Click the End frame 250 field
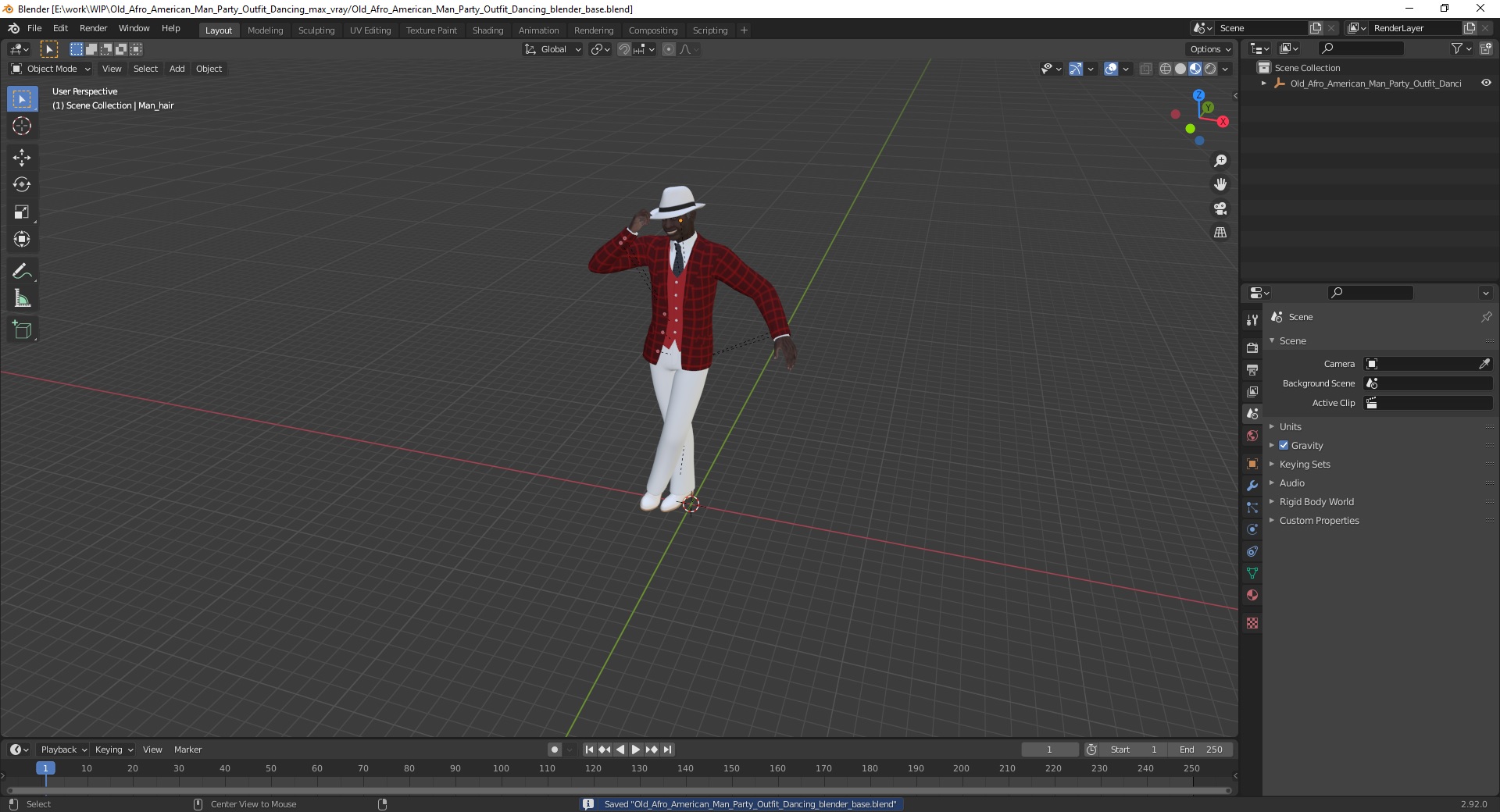1500x812 pixels. pos(1202,750)
